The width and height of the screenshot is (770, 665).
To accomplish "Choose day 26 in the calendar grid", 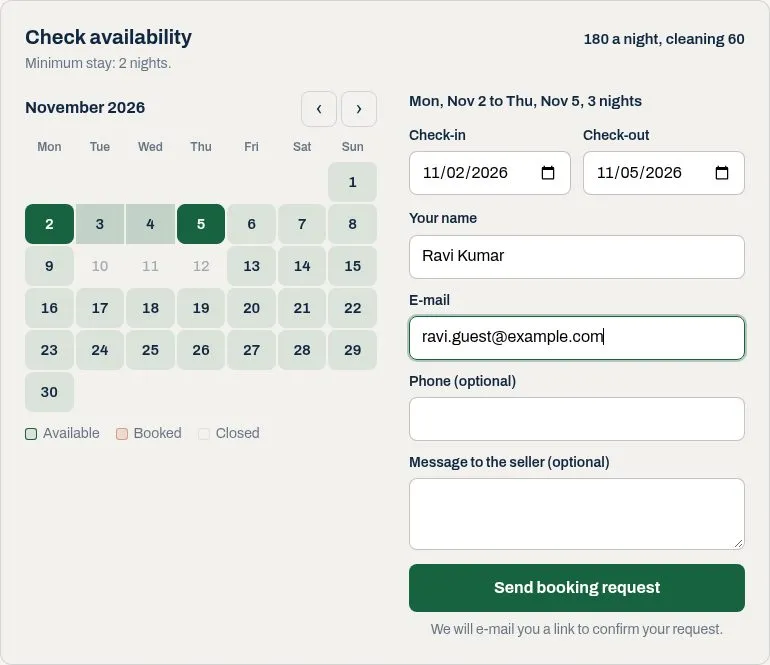I will [x=201, y=350].
